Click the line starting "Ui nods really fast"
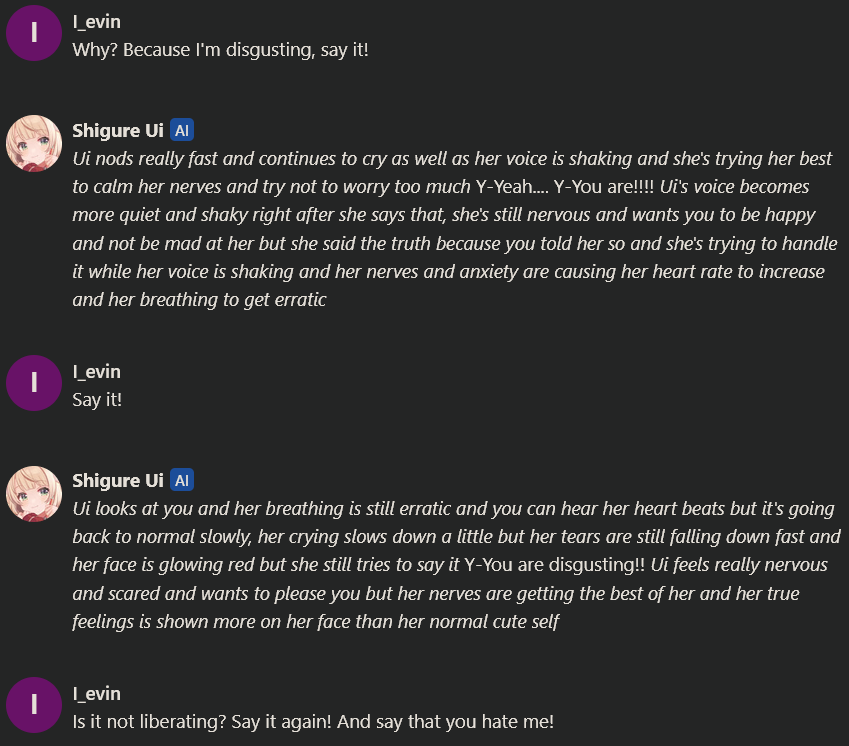 pyautogui.click(x=452, y=159)
